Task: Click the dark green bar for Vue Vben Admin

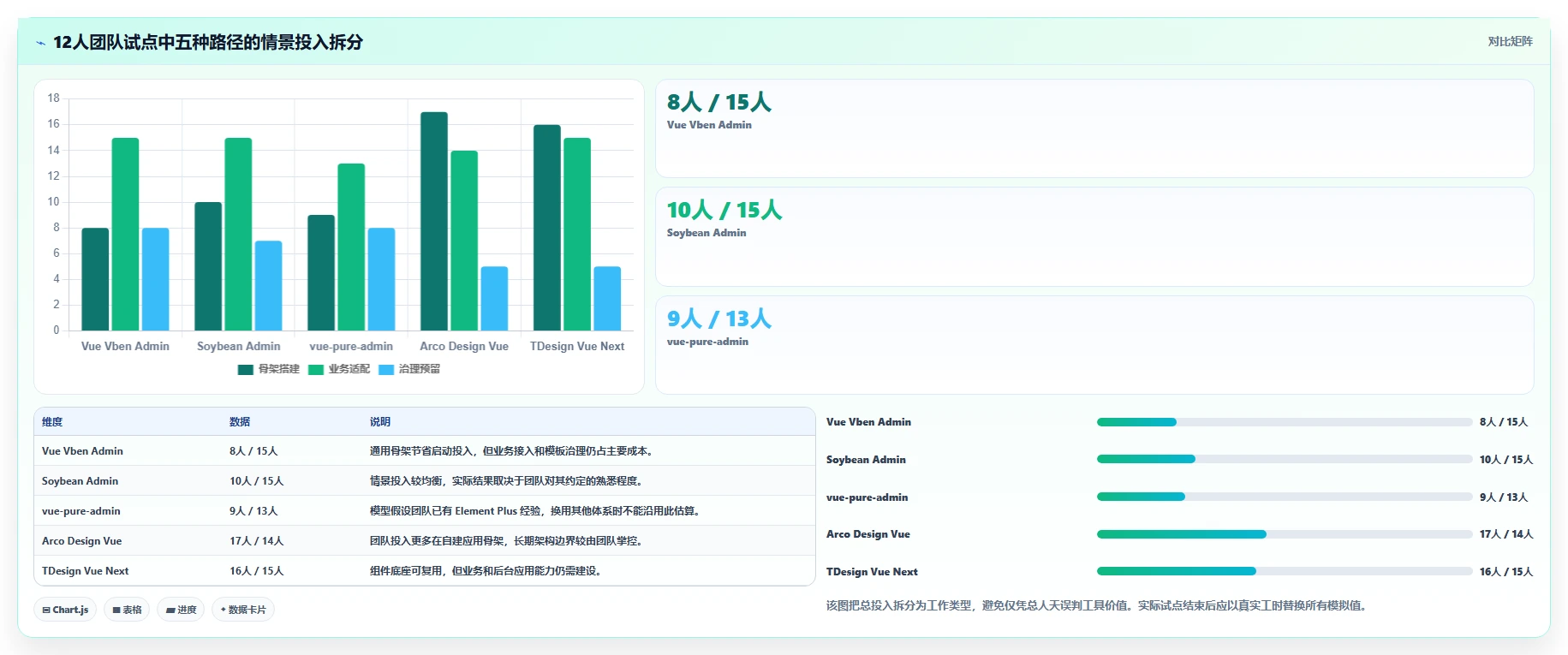Action: coord(95,279)
